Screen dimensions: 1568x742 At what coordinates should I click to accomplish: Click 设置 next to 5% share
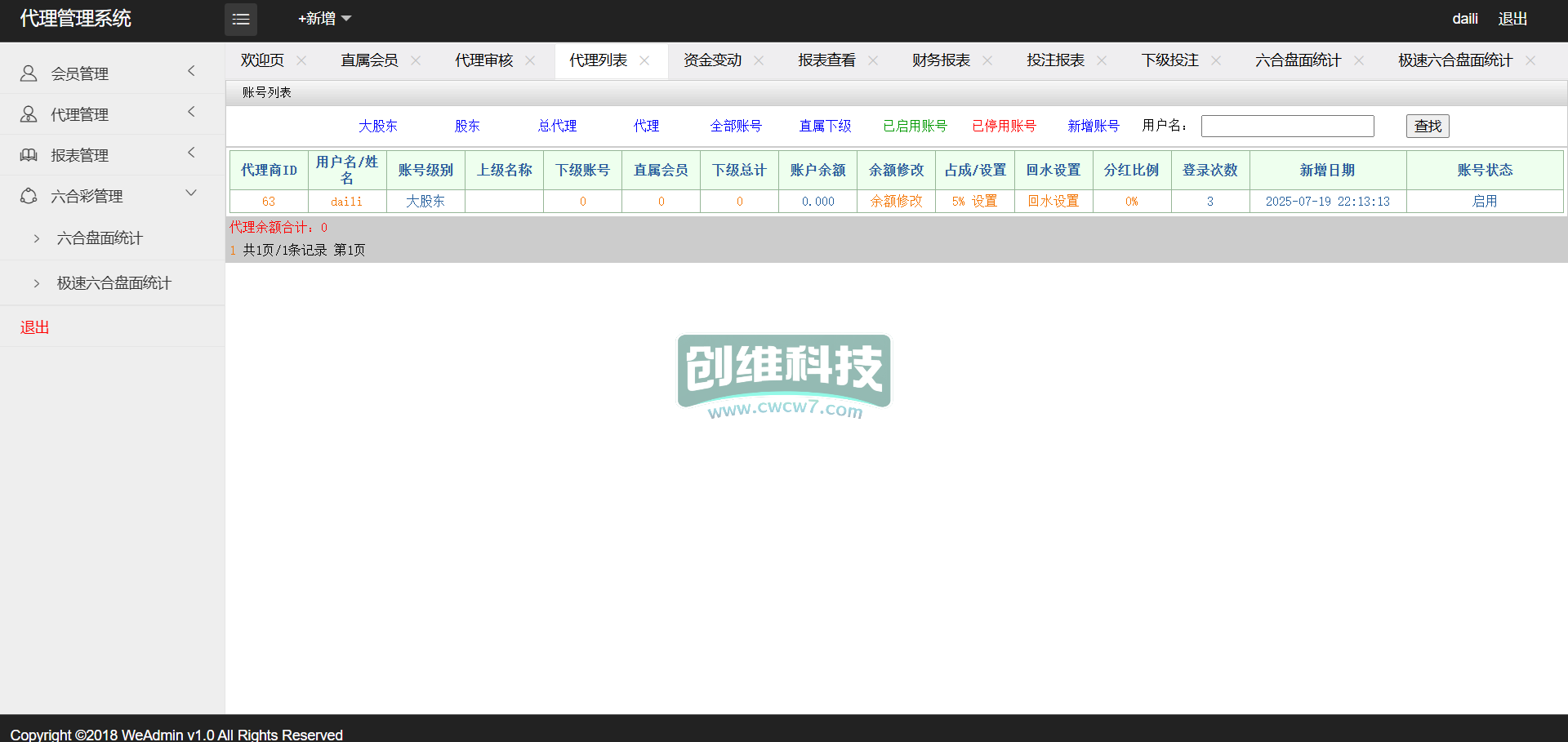tap(984, 201)
